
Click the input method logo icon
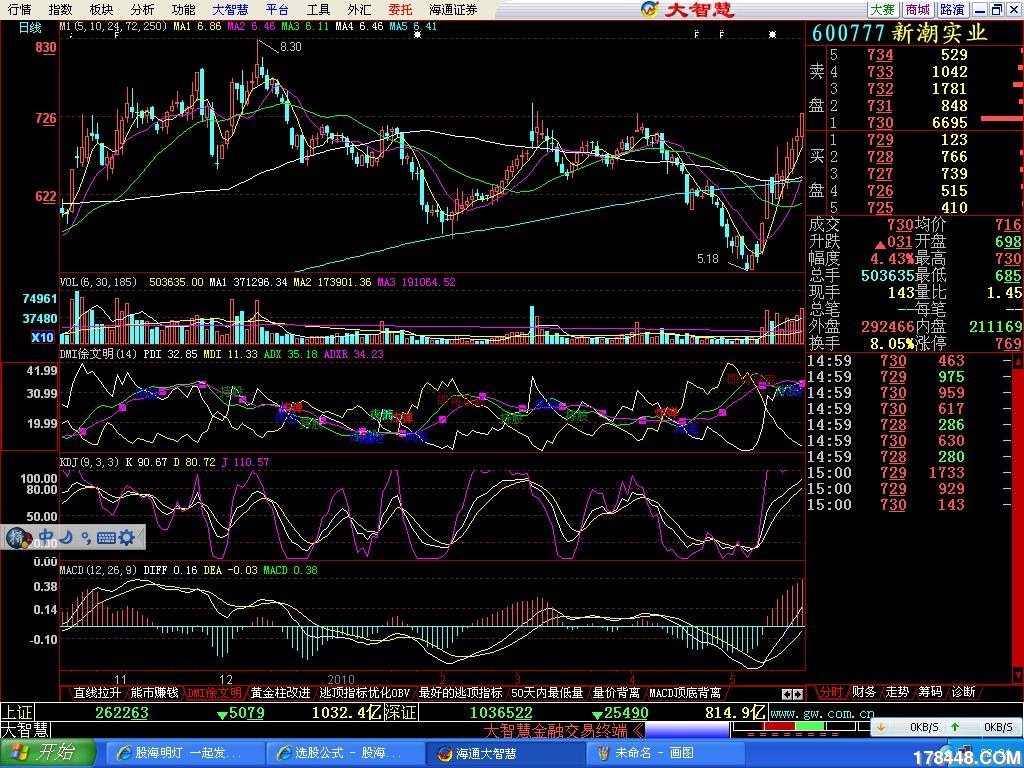click(18, 537)
